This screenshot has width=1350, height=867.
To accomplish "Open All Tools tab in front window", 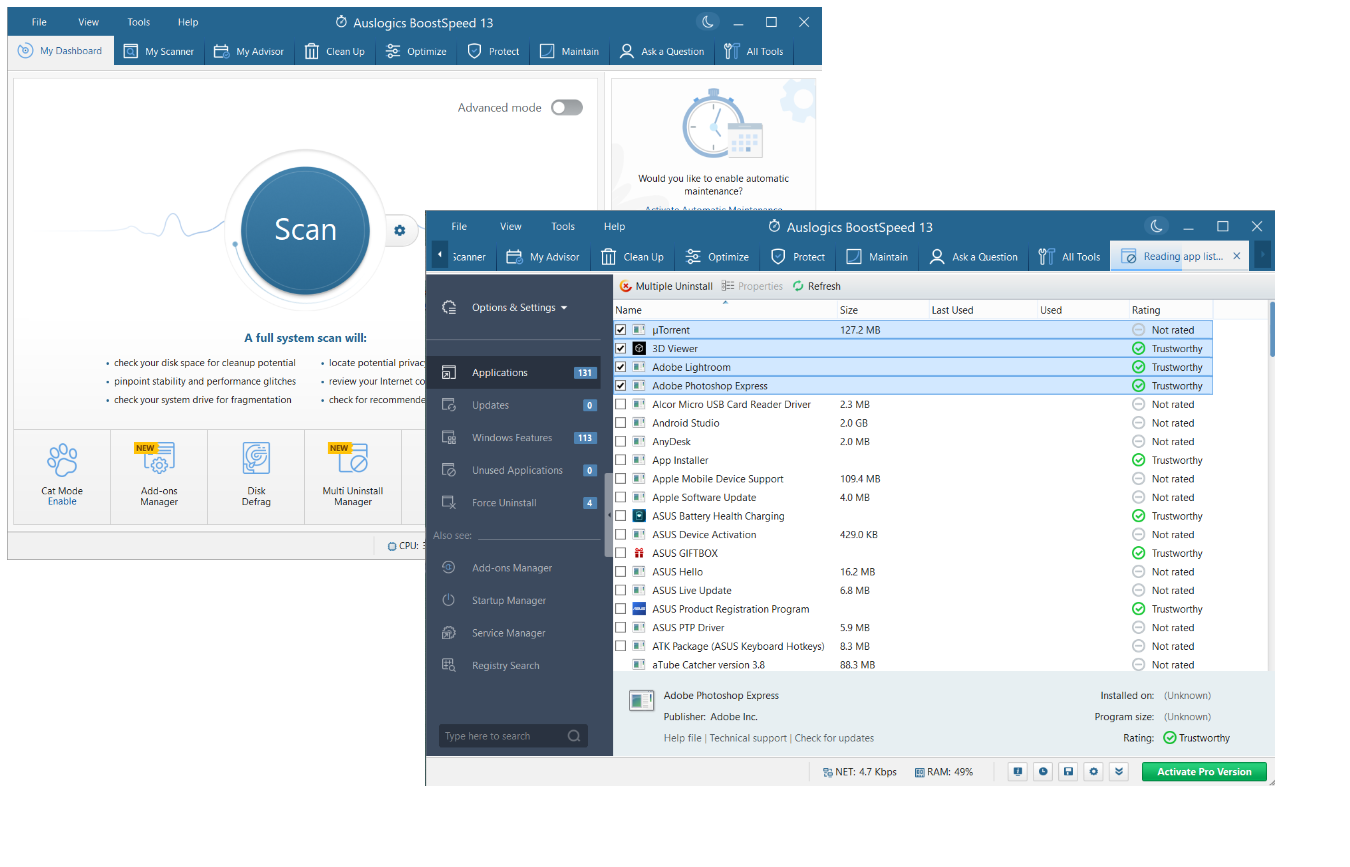I will (1069, 257).
